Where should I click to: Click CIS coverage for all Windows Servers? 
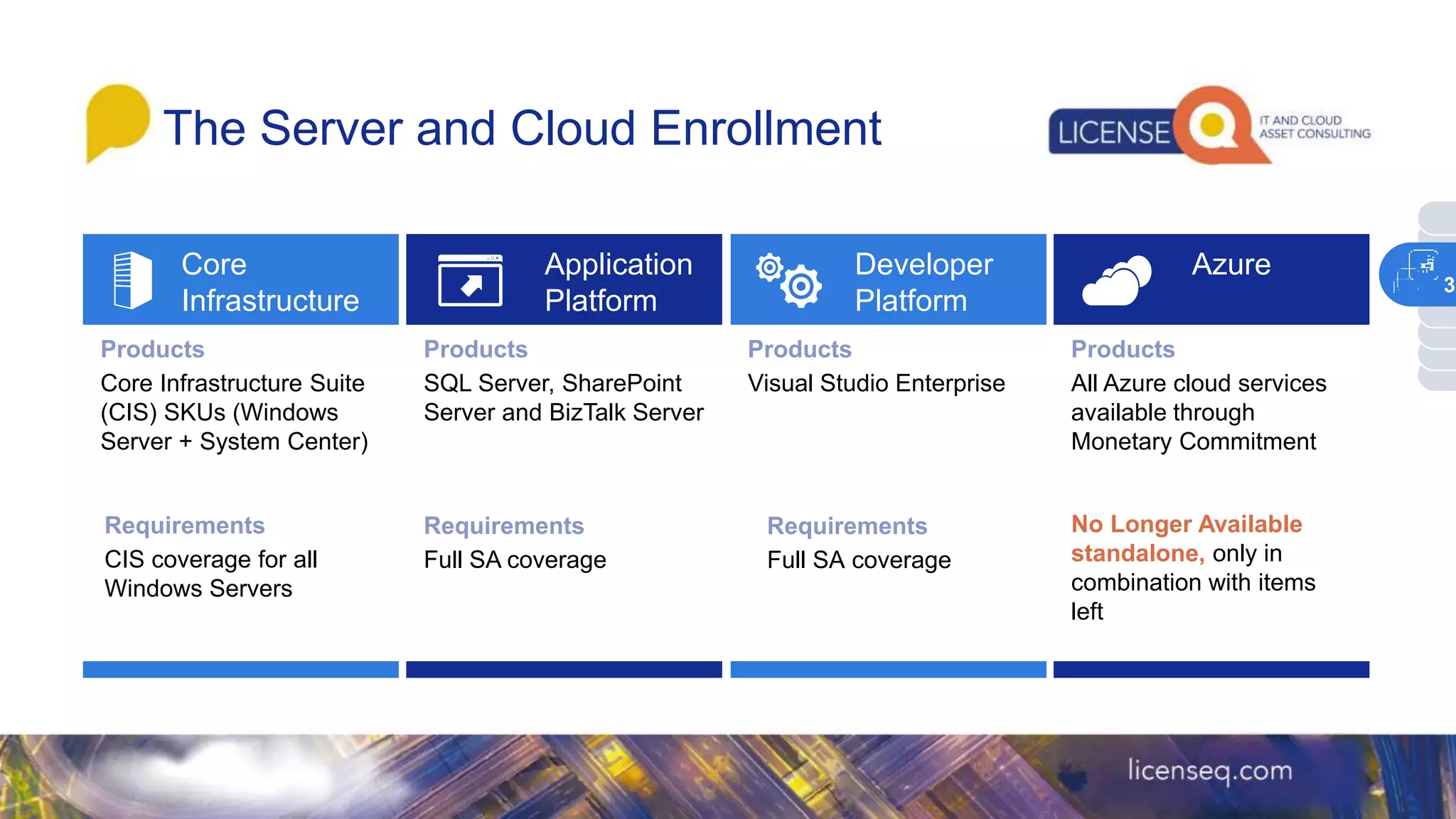[x=211, y=574]
